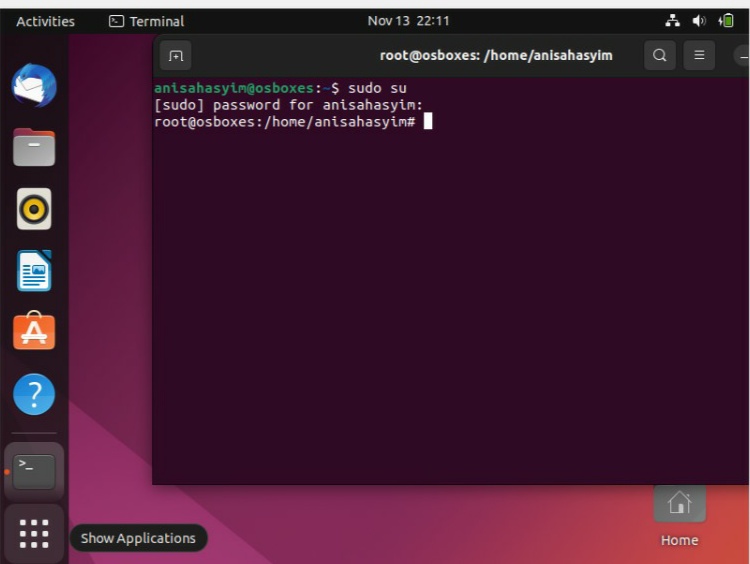Launch Rhythmbox music player from dock
Screen dimensions: 750x564
34,209
